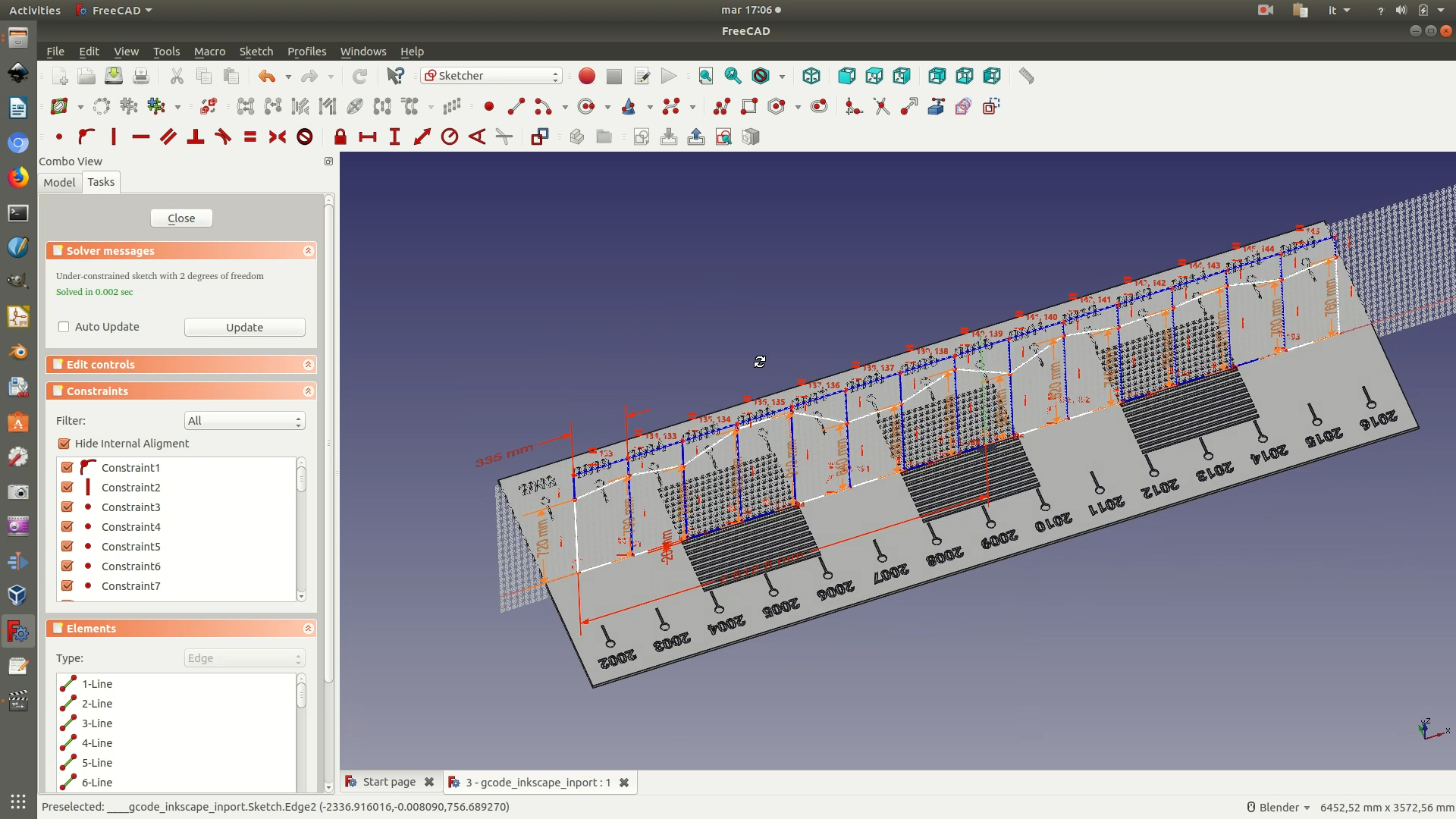
Task: Click the save document icon
Action: [x=114, y=76]
